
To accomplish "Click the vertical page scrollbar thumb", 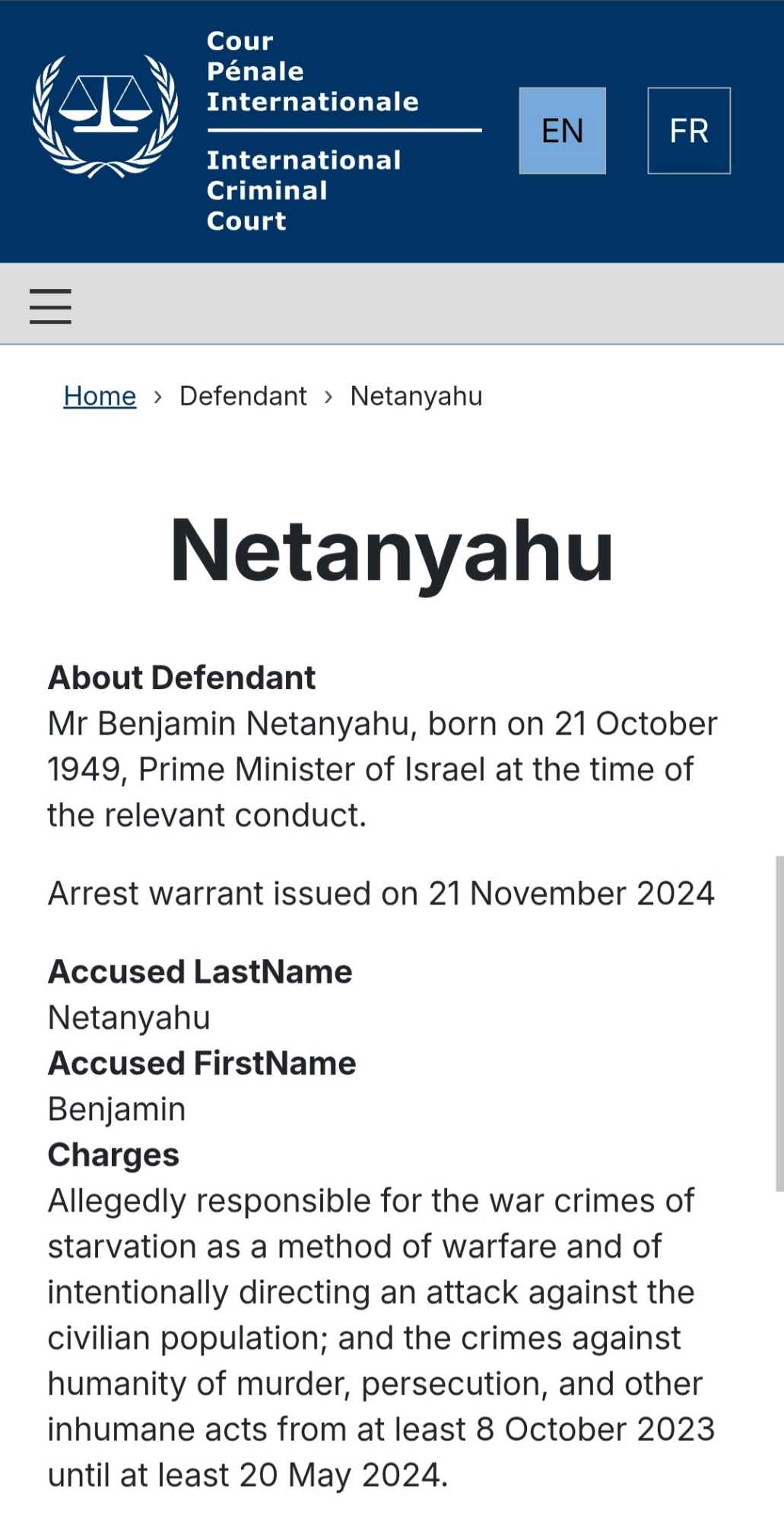I will tap(779, 1023).
